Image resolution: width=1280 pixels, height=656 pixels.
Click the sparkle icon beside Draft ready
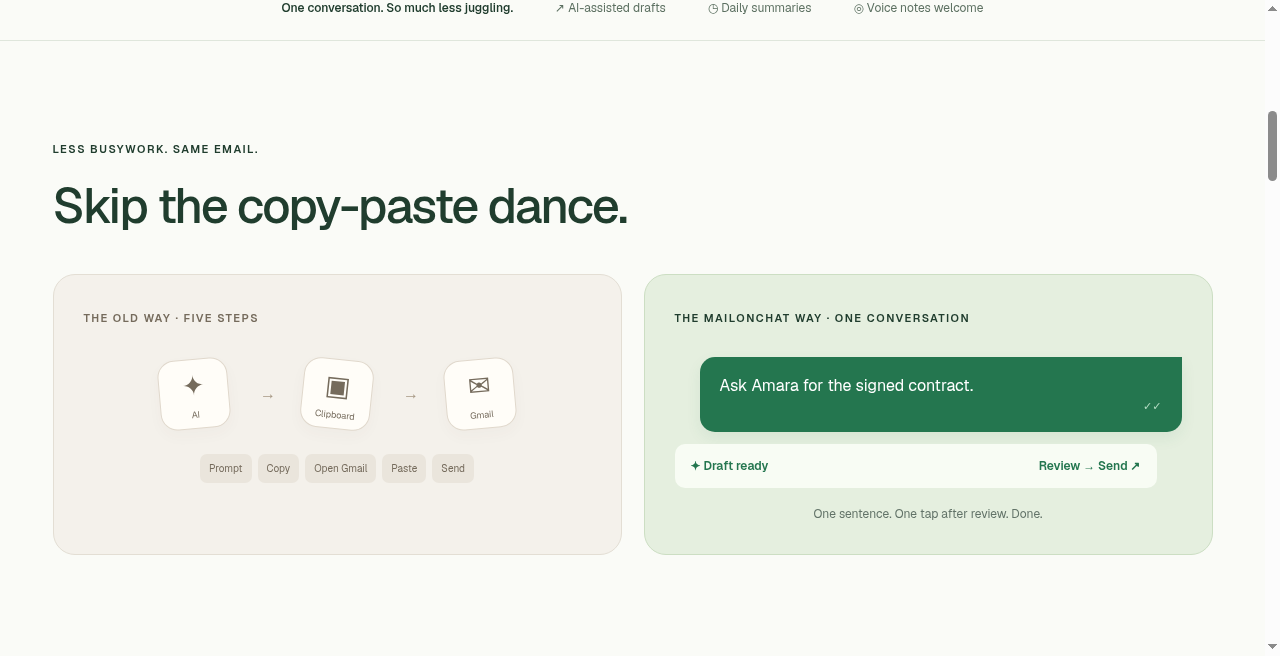pos(695,466)
